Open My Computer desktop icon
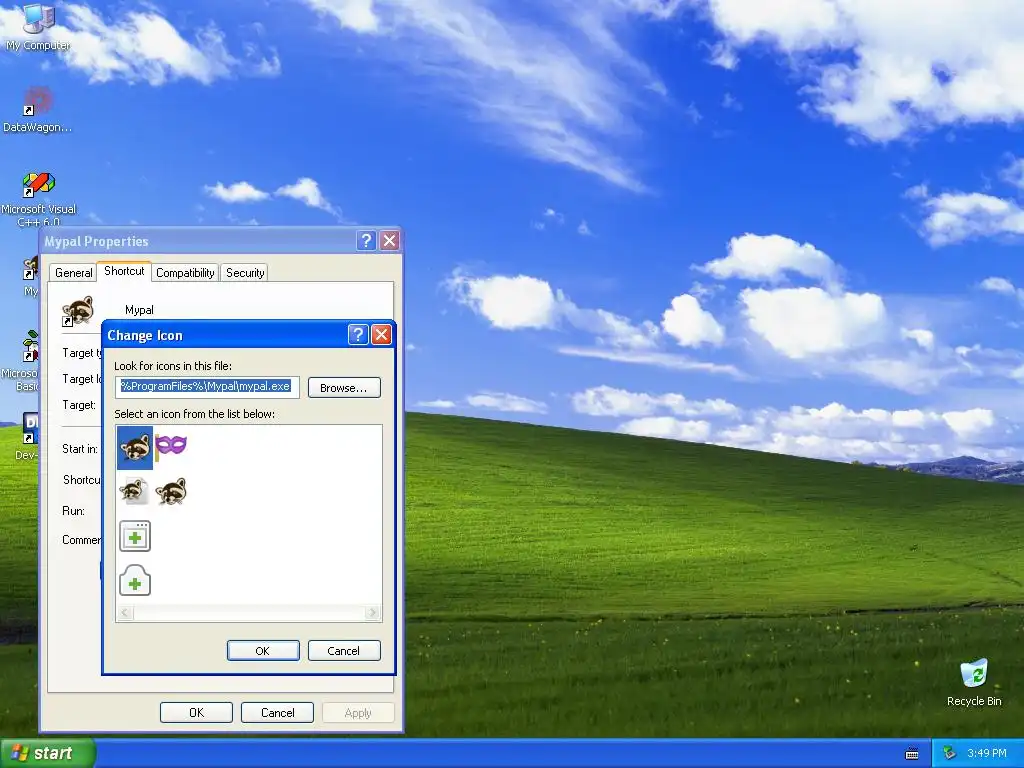This screenshot has width=1024, height=768. coord(38,27)
